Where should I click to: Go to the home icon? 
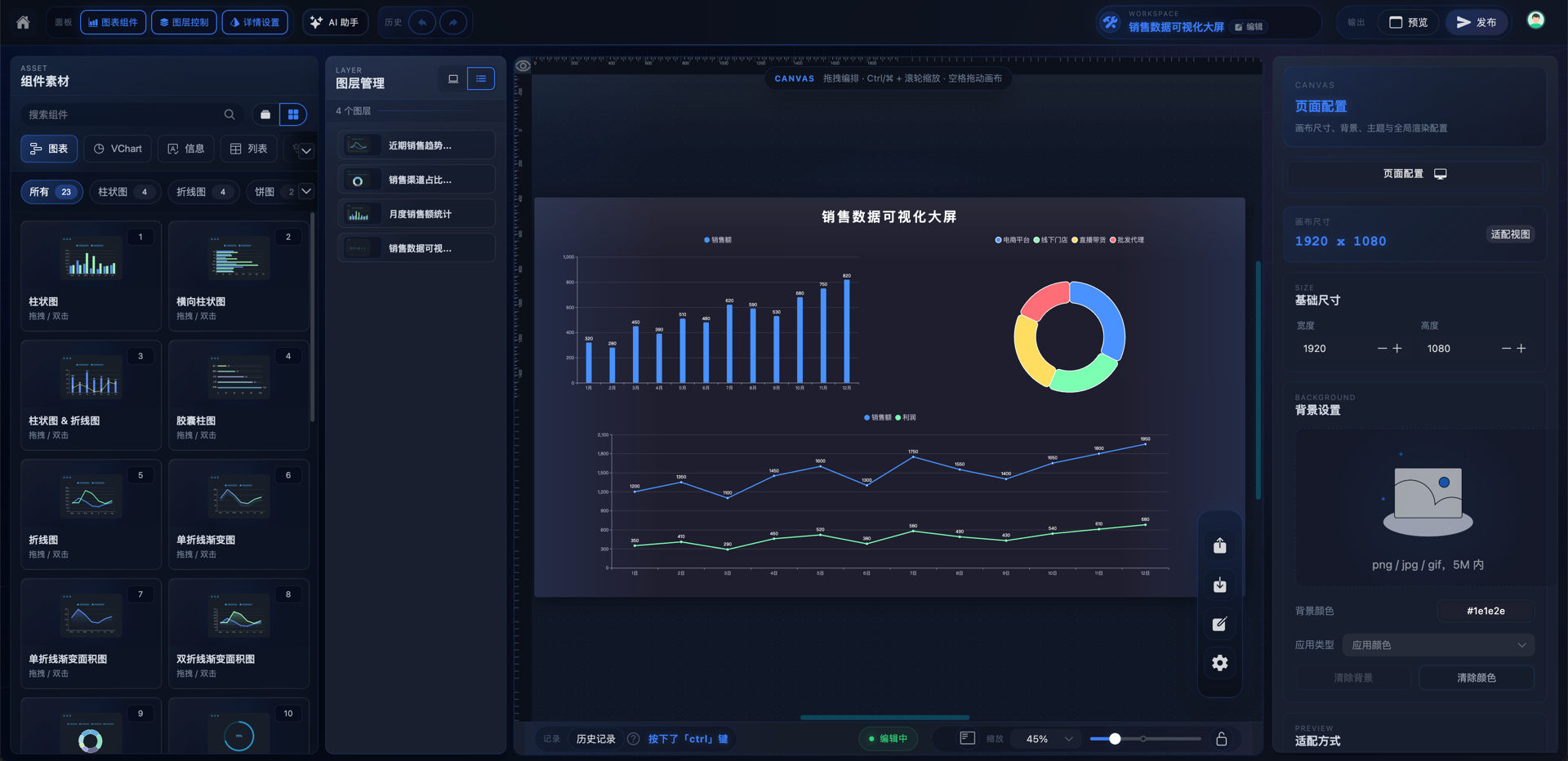coord(23,22)
